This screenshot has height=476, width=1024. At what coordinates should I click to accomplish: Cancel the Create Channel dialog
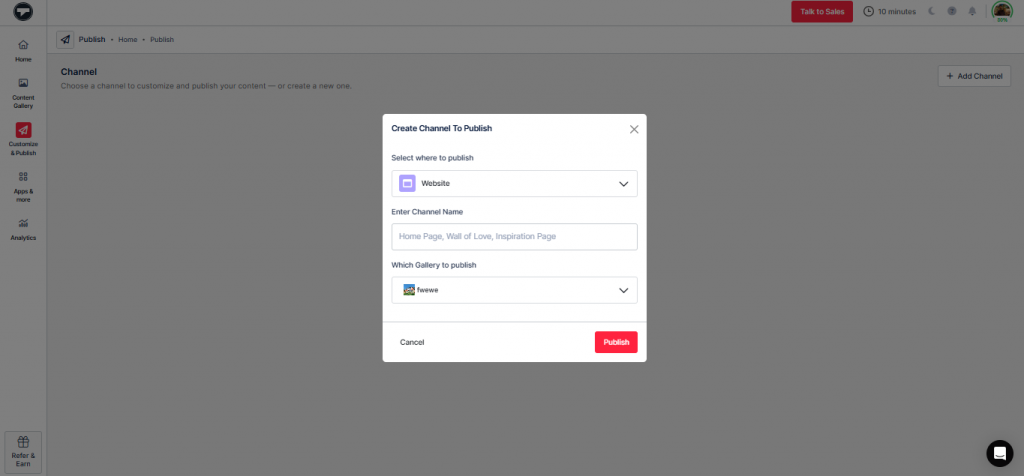click(412, 342)
